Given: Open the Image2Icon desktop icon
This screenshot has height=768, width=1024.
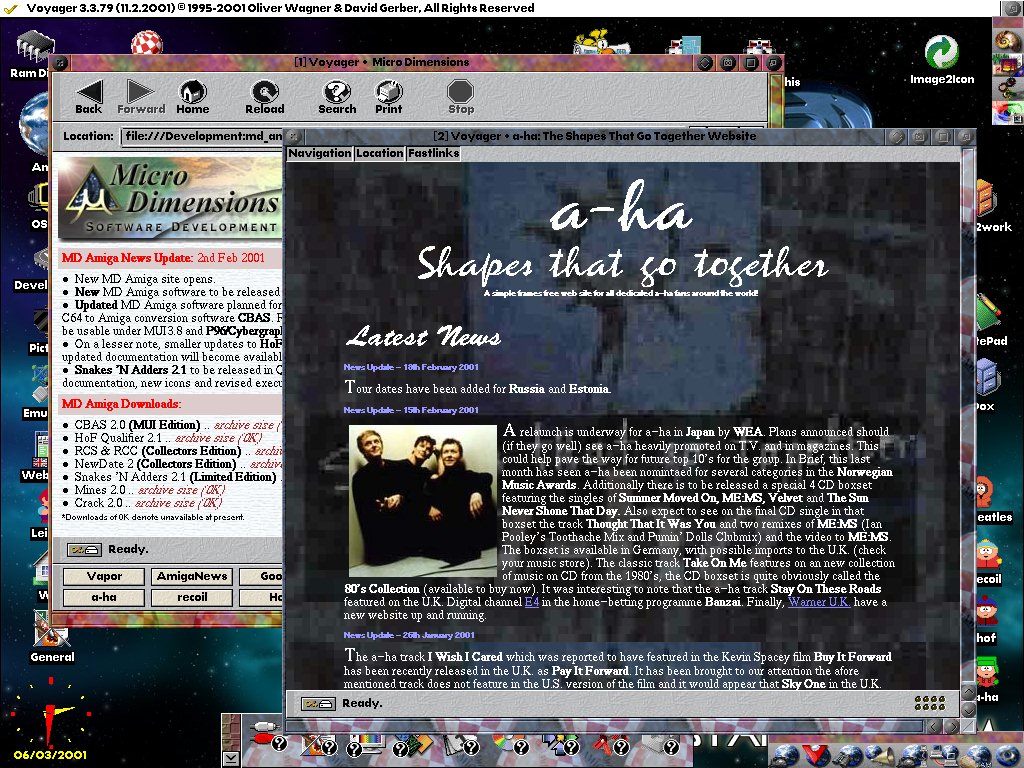Looking at the screenshot, I should (941, 59).
